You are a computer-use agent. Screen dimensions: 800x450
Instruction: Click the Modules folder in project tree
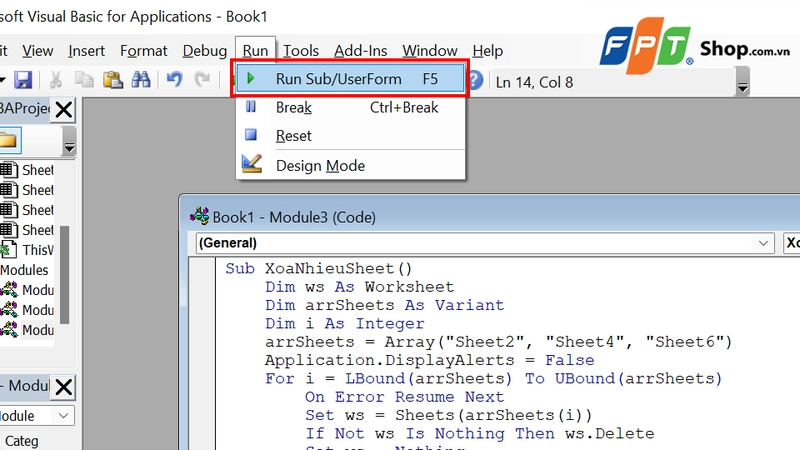[x=24, y=270]
